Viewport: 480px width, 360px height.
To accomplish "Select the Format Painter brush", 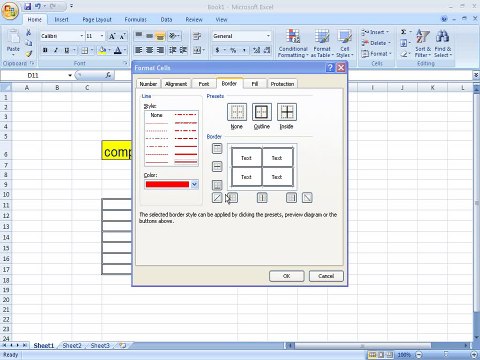I will click(29, 53).
